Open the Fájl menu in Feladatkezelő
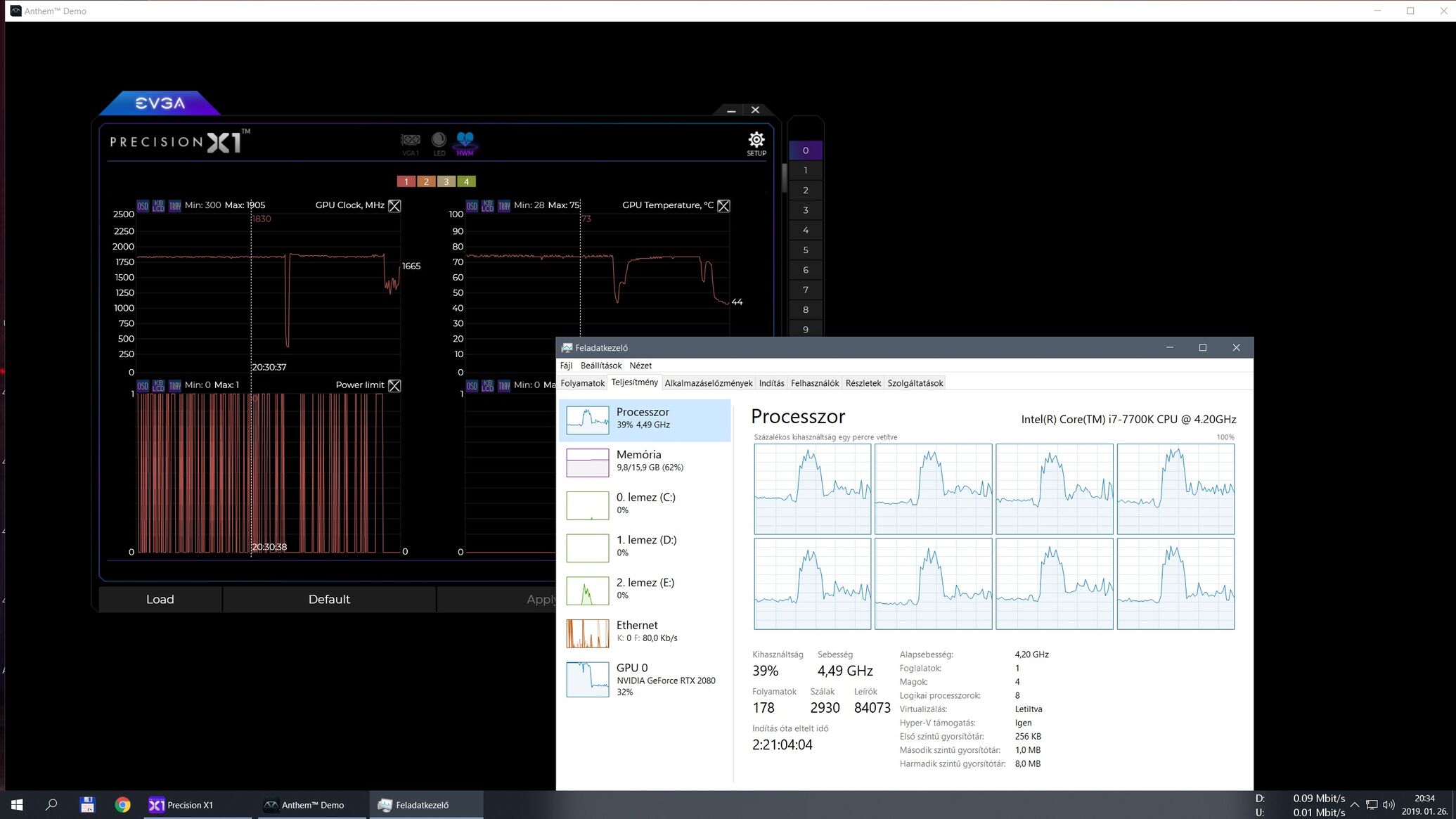Screen dimensions: 1456x819 click(x=566, y=366)
